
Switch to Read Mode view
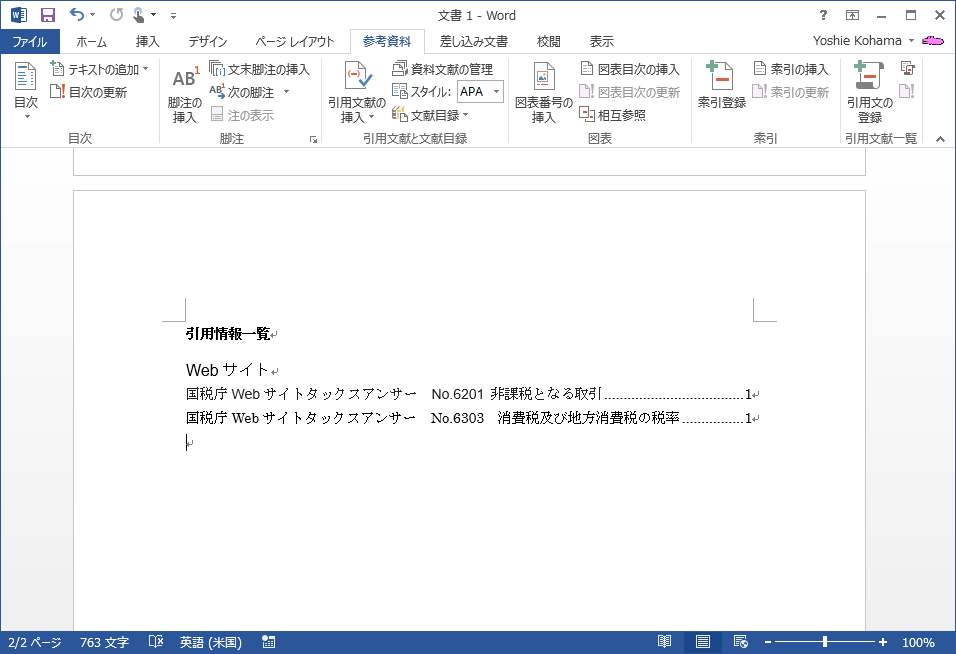(665, 642)
